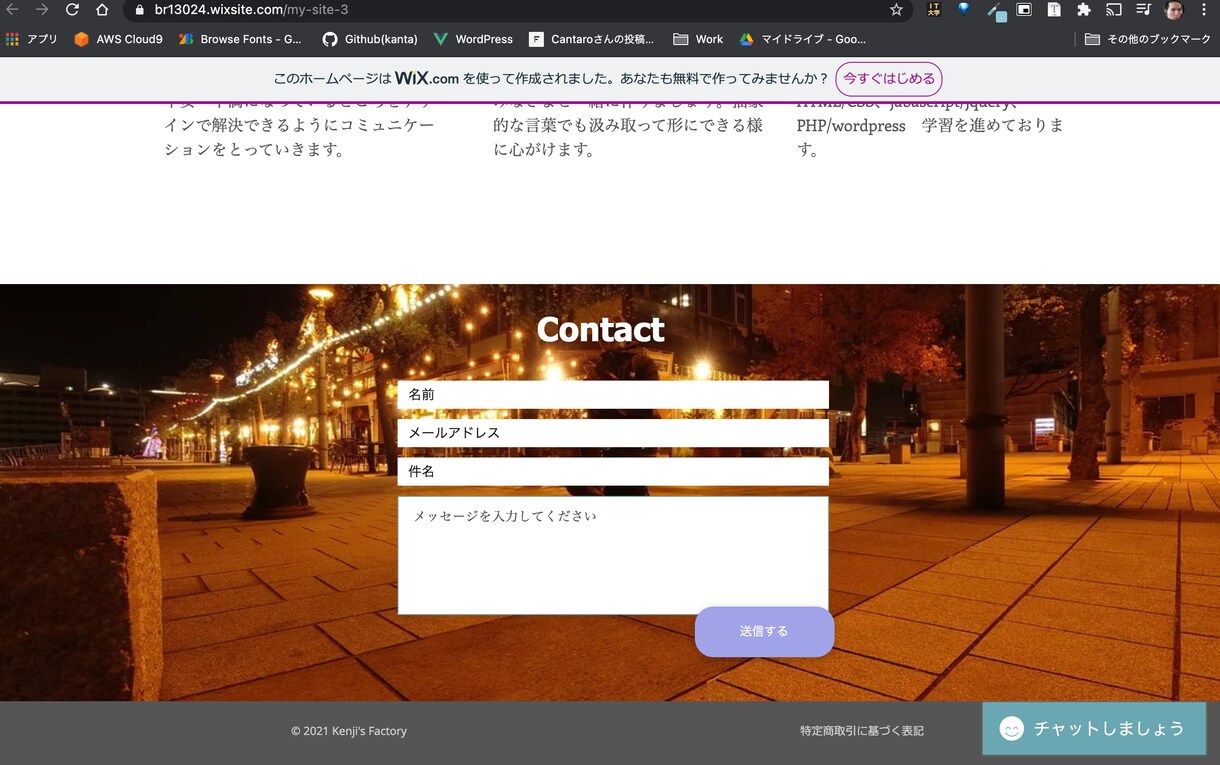Image resolution: width=1220 pixels, height=765 pixels.
Task: Open the マイドライブ Google Drive bookmark
Action: click(802, 39)
